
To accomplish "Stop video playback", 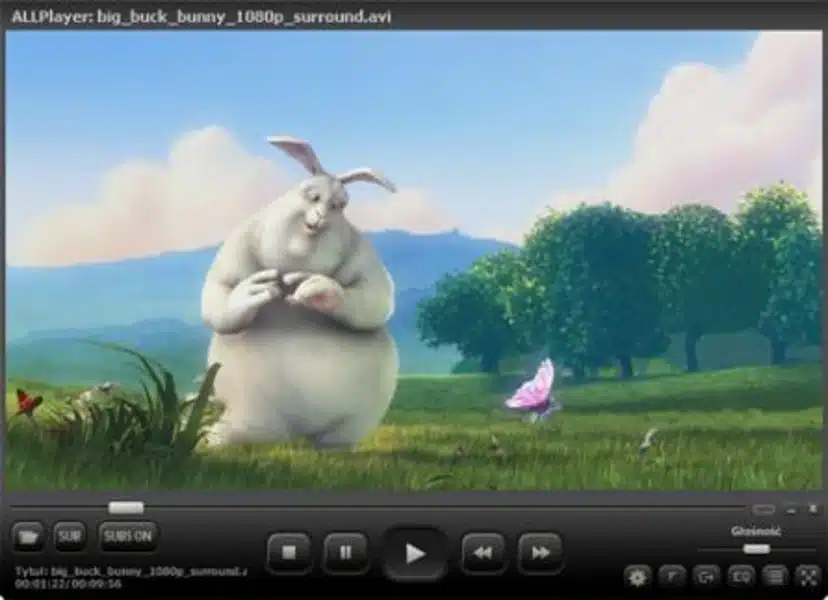I will click(289, 552).
